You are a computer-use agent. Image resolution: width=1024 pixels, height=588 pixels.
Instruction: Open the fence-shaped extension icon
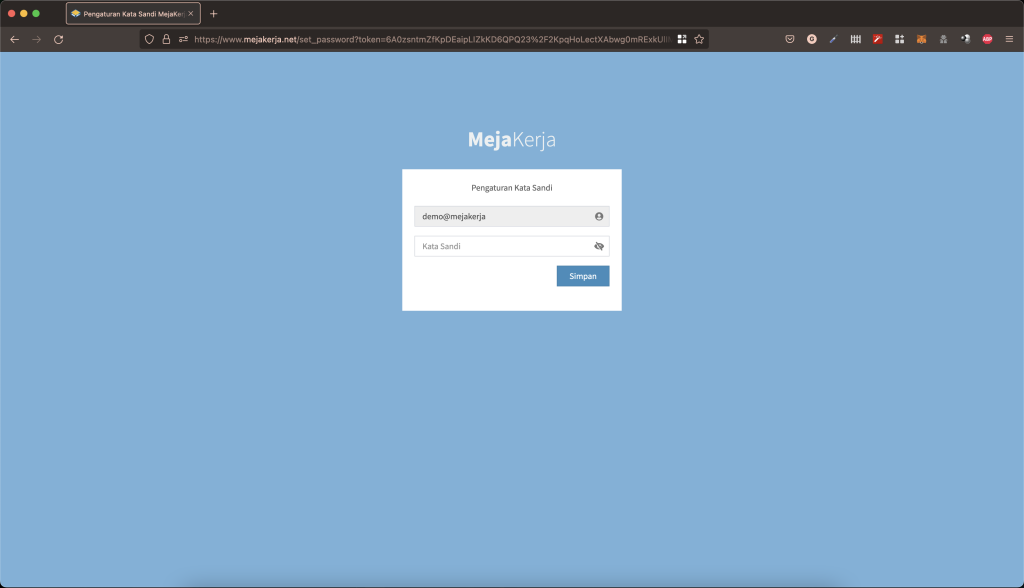856,39
